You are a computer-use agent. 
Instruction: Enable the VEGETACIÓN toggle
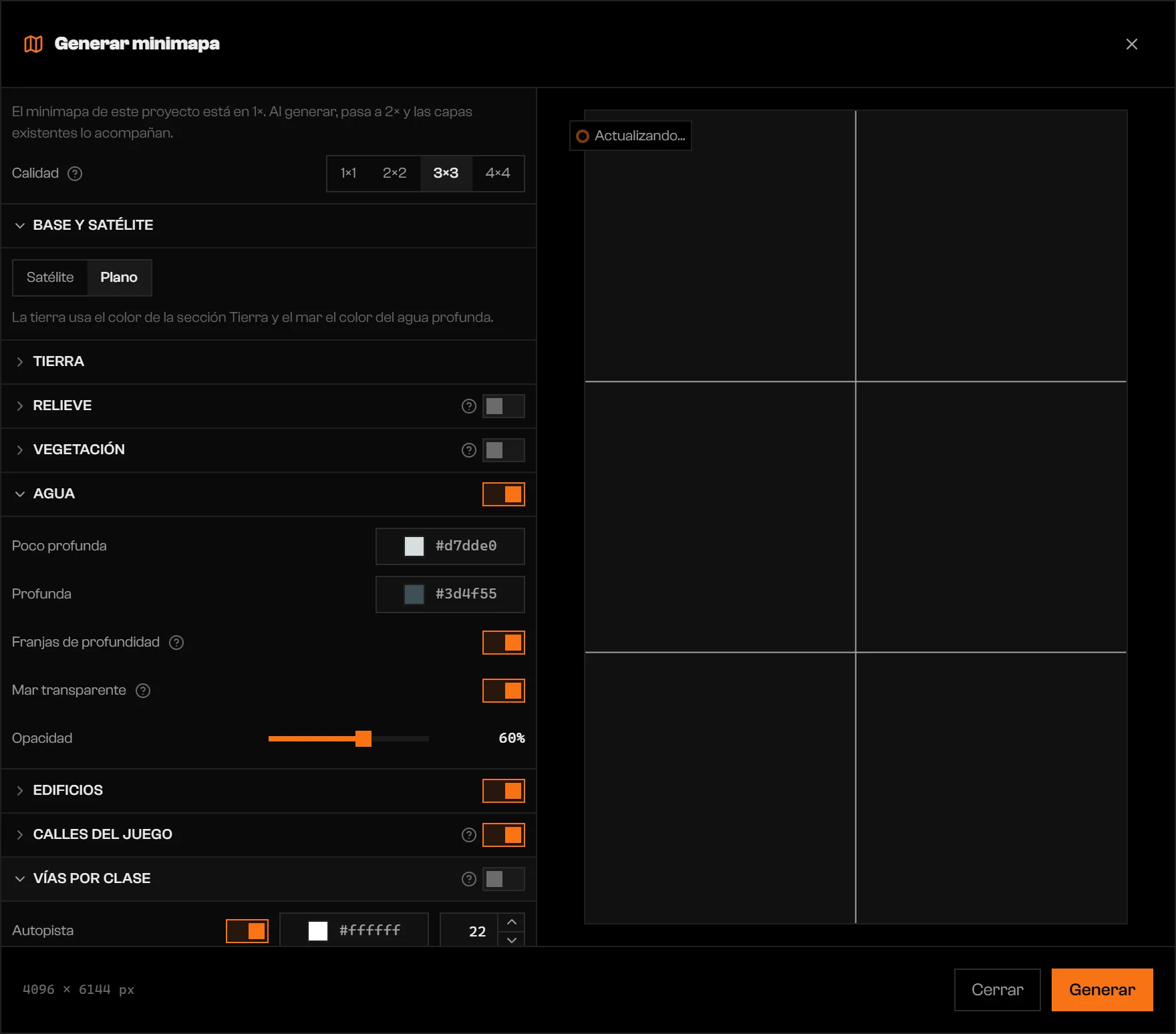(x=504, y=450)
